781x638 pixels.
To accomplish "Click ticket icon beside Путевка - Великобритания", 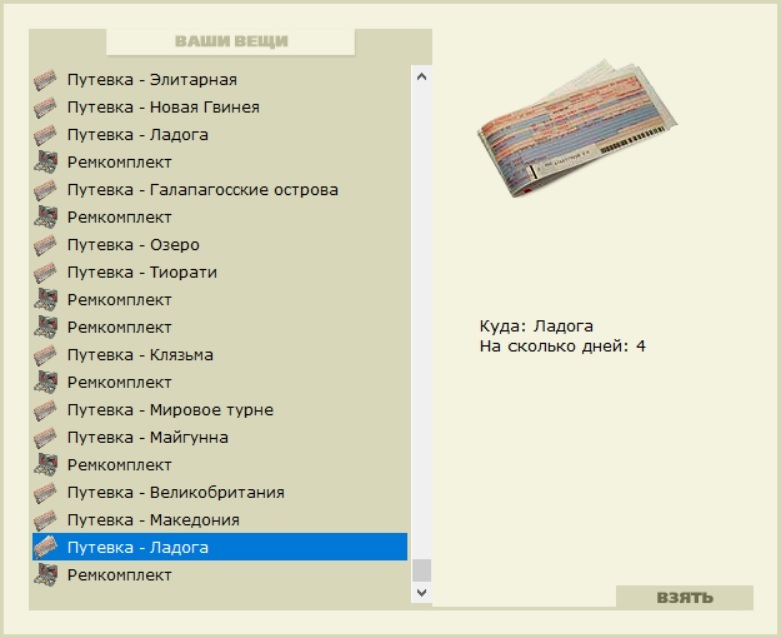I will (x=45, y=493).
